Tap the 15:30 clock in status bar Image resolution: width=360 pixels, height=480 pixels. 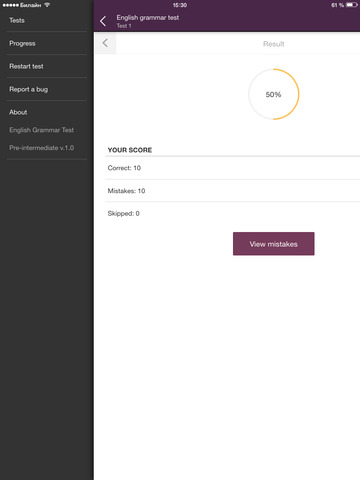pos(180,5)
